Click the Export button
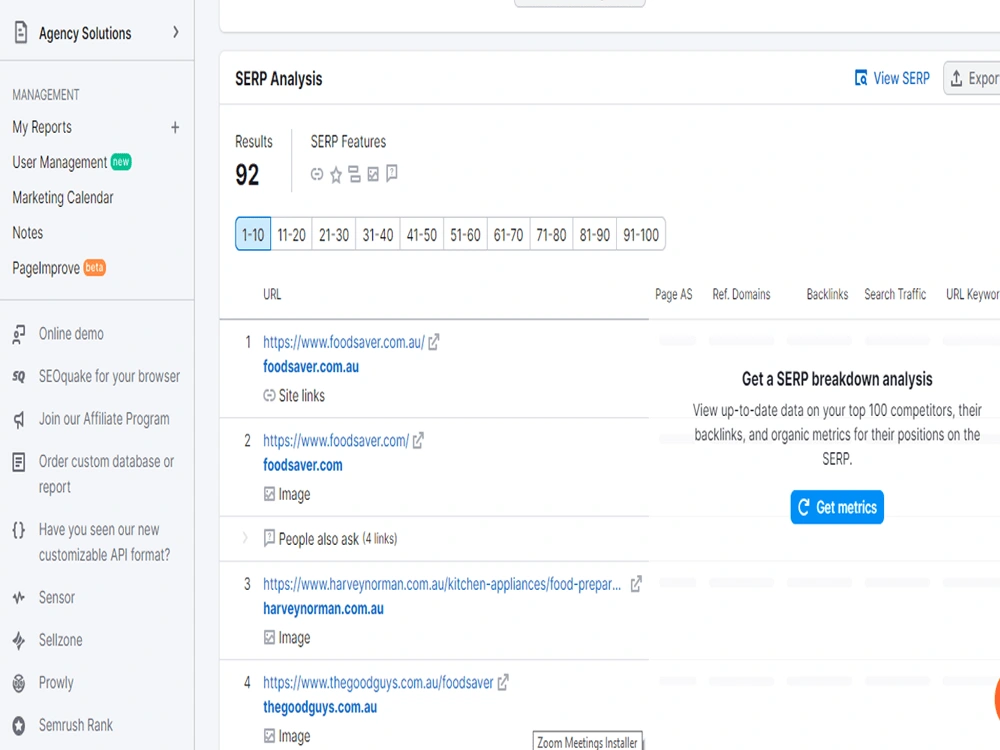Screen dimensions: 1000x750 tap(972, 78)
